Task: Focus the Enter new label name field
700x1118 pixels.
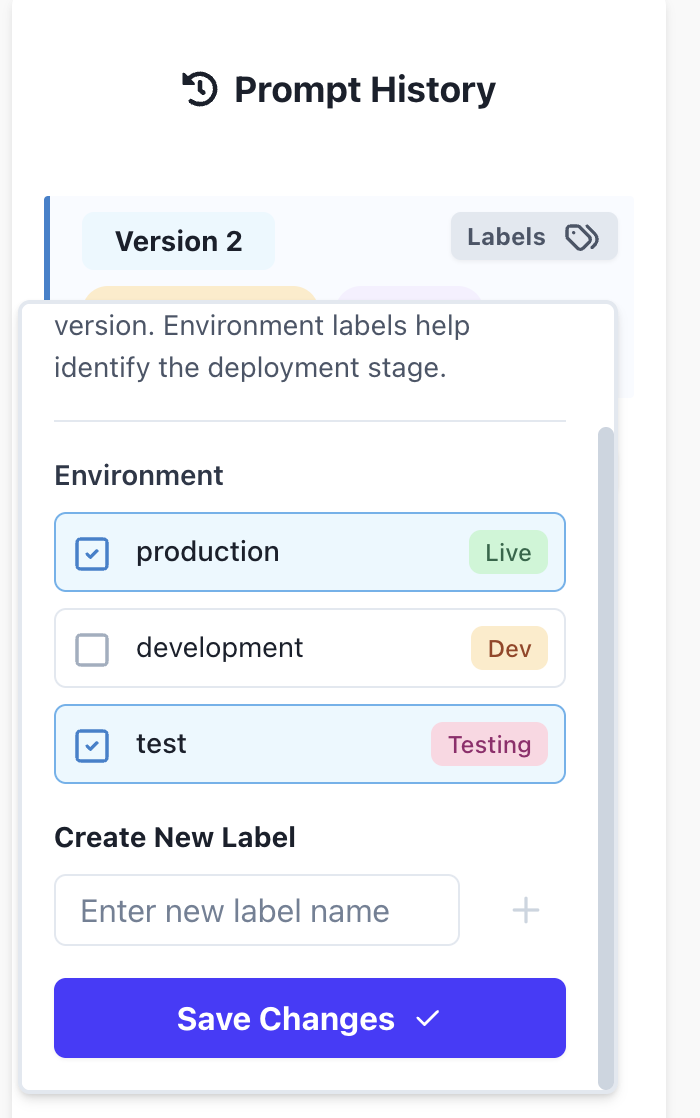Action: 257,910
